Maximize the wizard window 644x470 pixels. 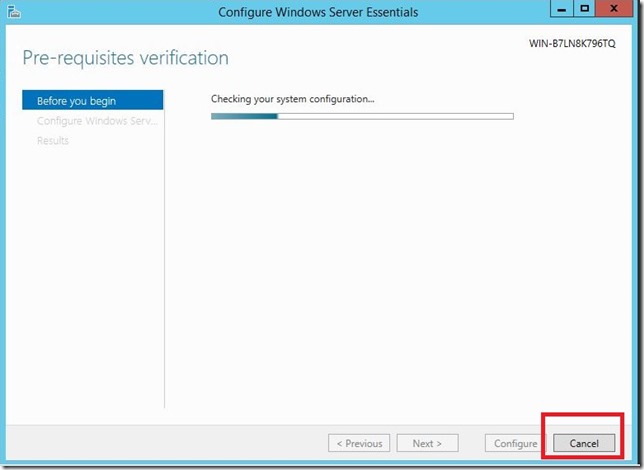click(x=585, y=11)
